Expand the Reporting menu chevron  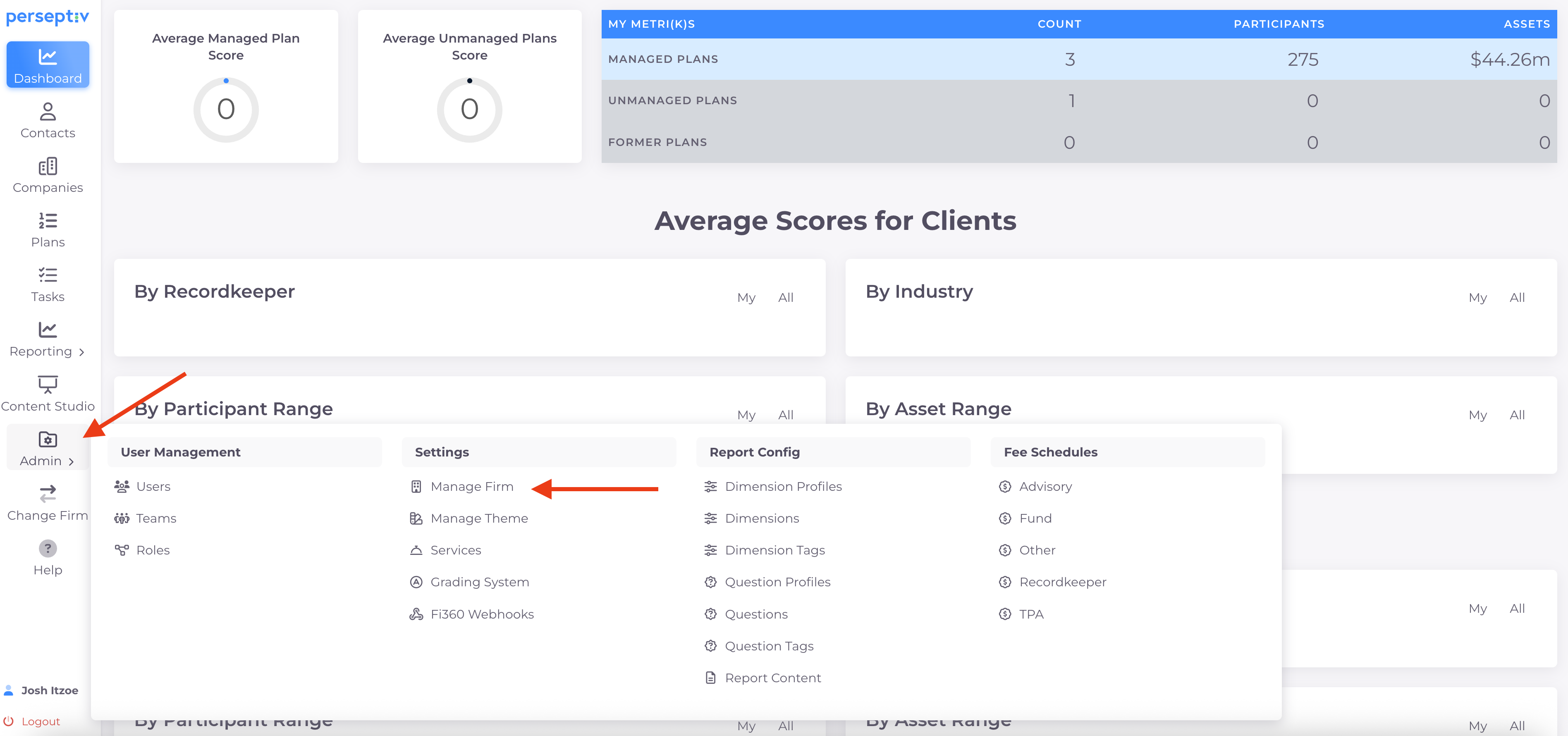point(81,352)
